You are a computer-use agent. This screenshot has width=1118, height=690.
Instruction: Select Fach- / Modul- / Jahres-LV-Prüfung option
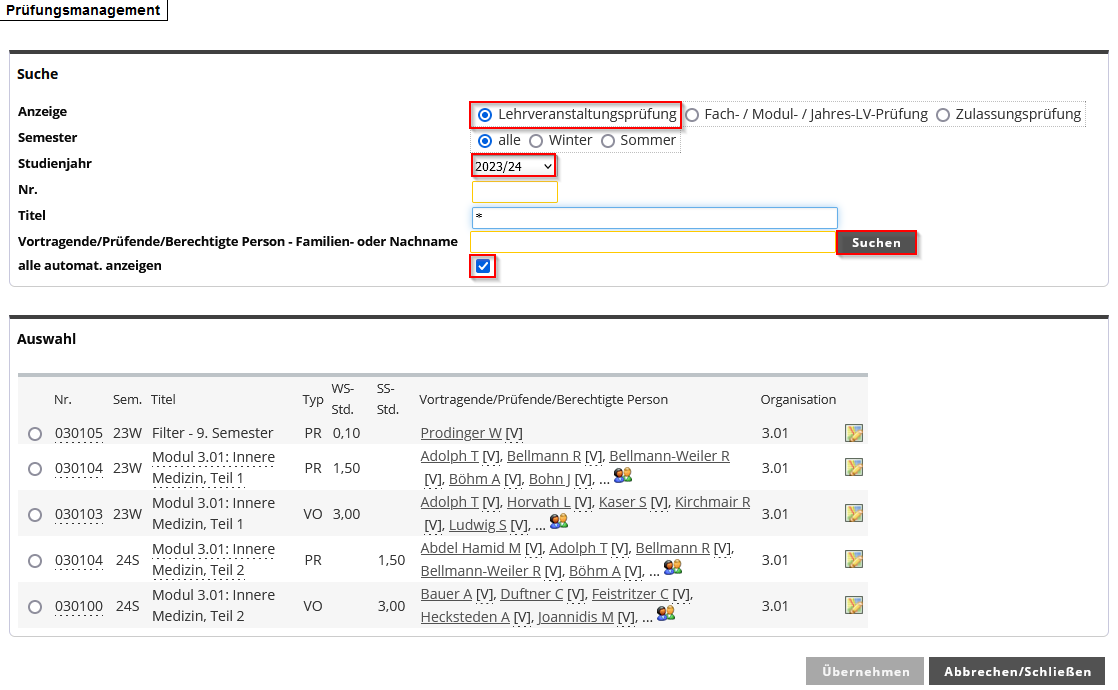(x=692, y=115)
